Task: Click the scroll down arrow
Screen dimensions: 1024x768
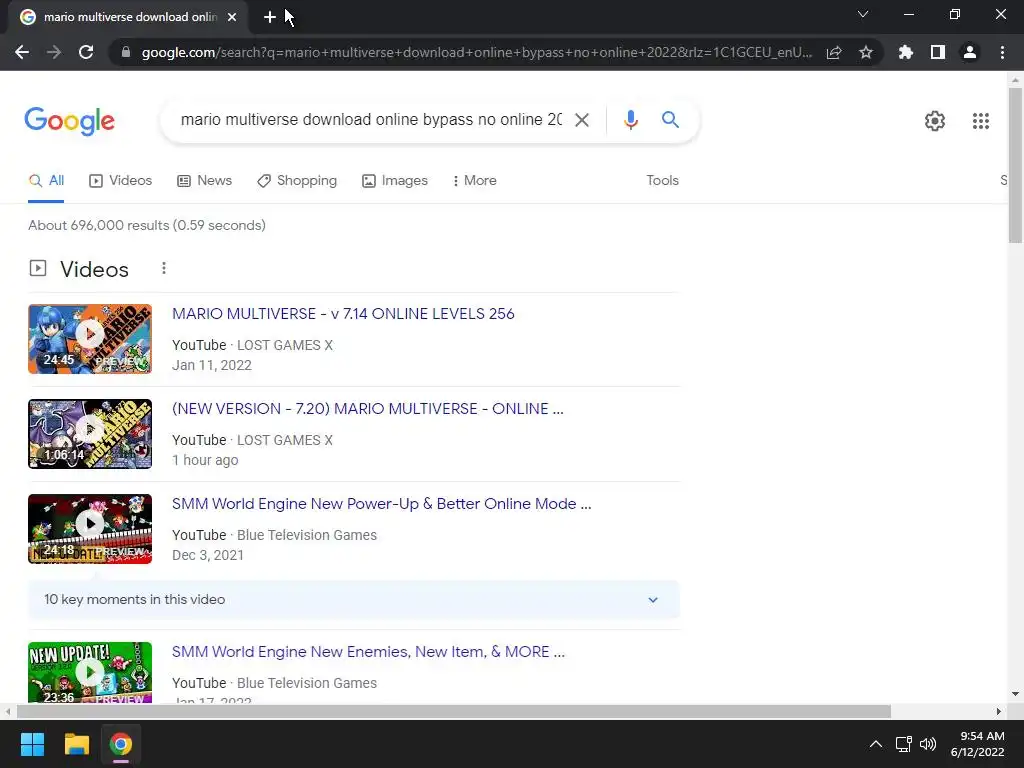Action: (1015, 694)
